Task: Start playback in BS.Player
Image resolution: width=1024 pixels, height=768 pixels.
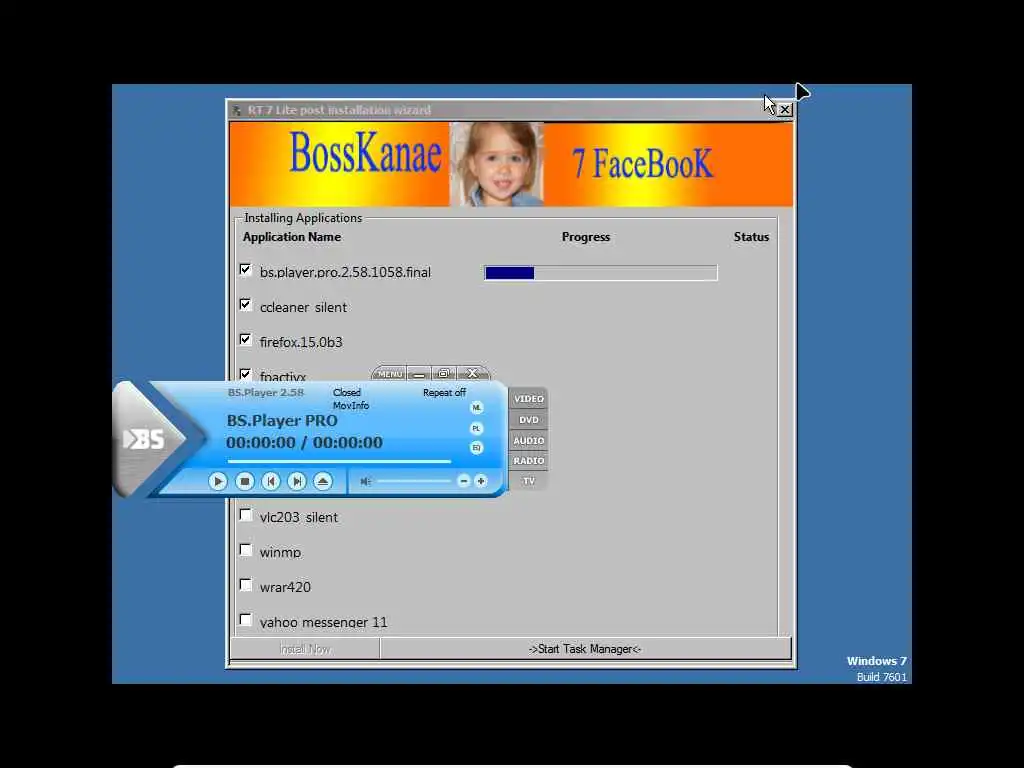Action: point(217,481)
